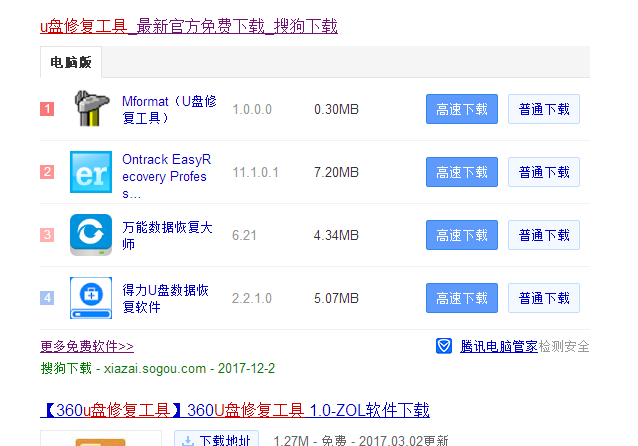
Task: Select the 电脑版 tab
Action: pyautogui.click(x=71, y=63)
